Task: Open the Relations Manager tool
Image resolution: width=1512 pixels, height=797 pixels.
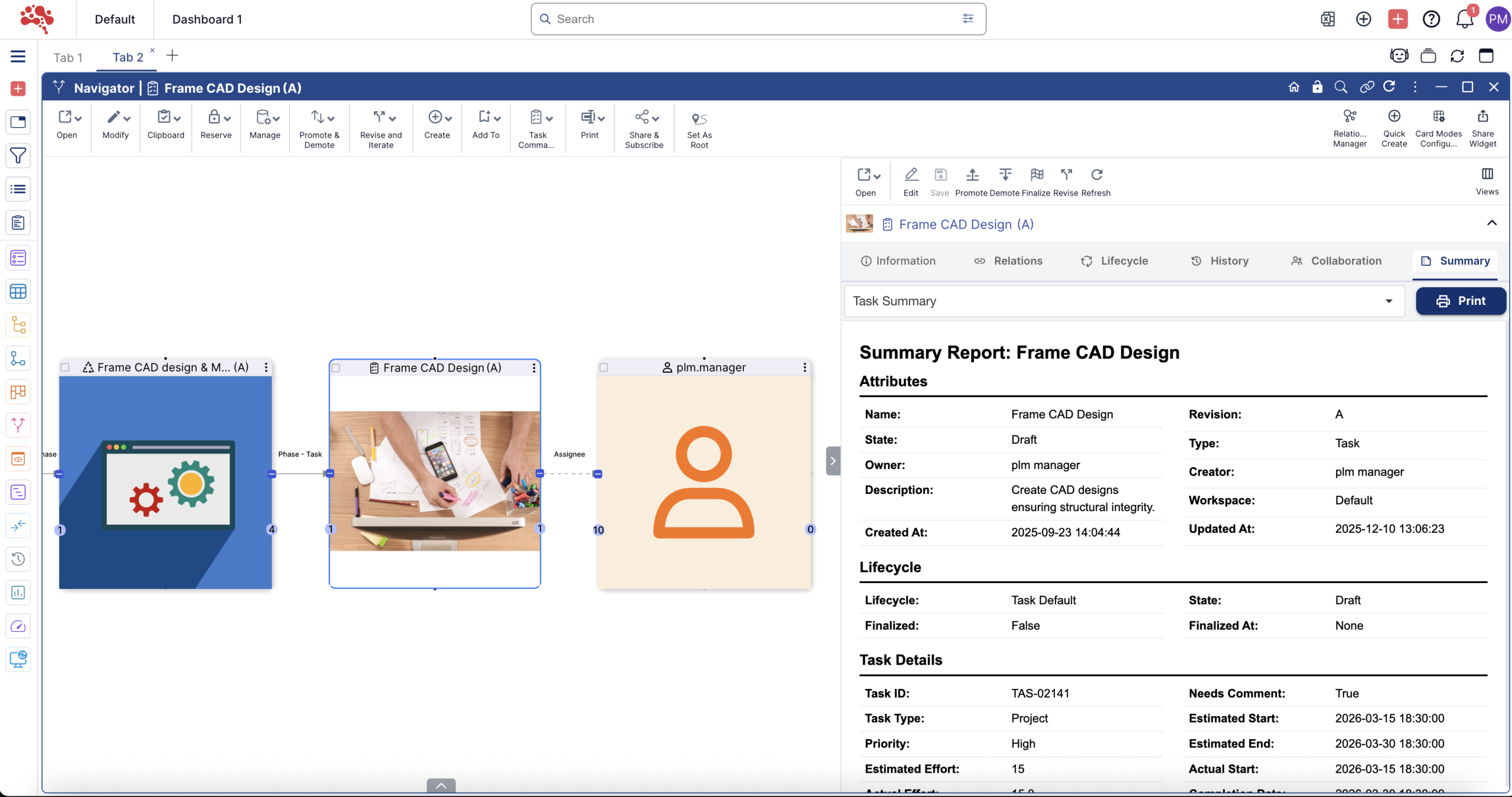Action: pyautogui.click(x=1350, y=116)
